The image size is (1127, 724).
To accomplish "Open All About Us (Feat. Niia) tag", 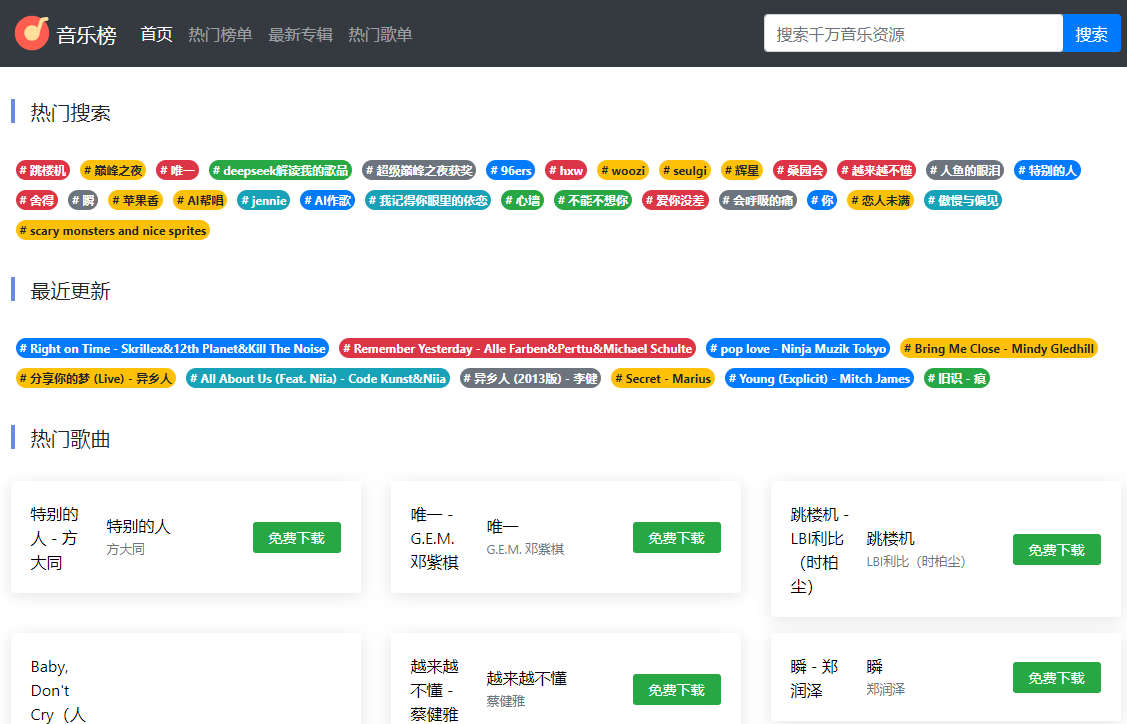I will tap(318, 378).
